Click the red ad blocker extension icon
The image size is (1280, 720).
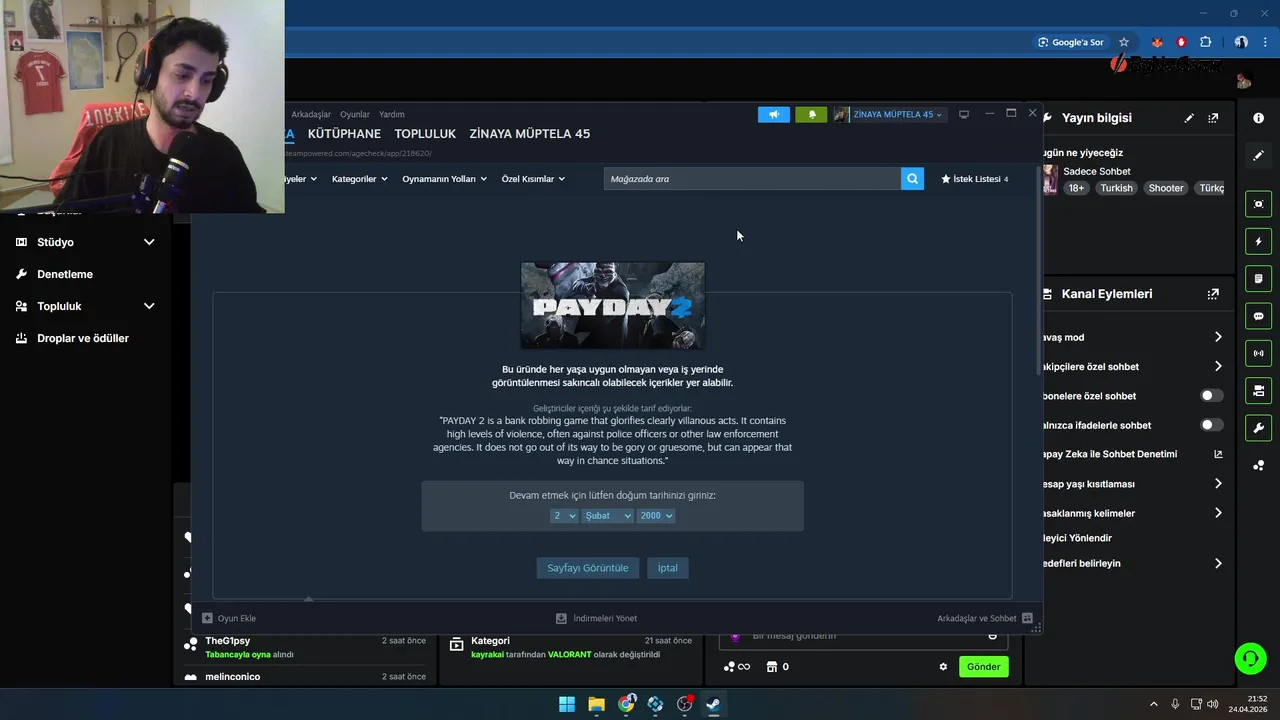[x=1181, y=42]
